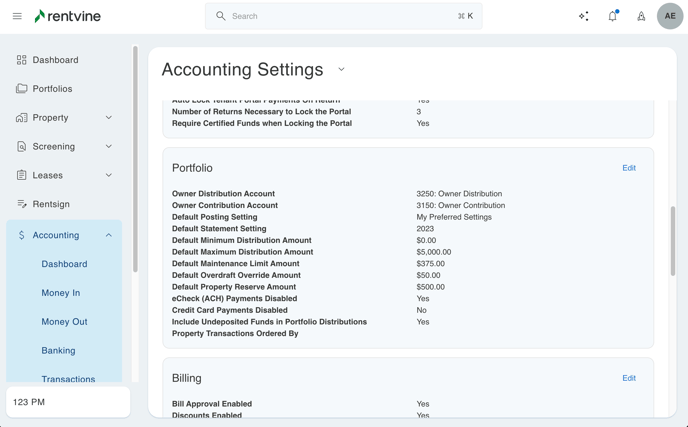
Task: Click the AE user avatar
Action: point(670,16)
